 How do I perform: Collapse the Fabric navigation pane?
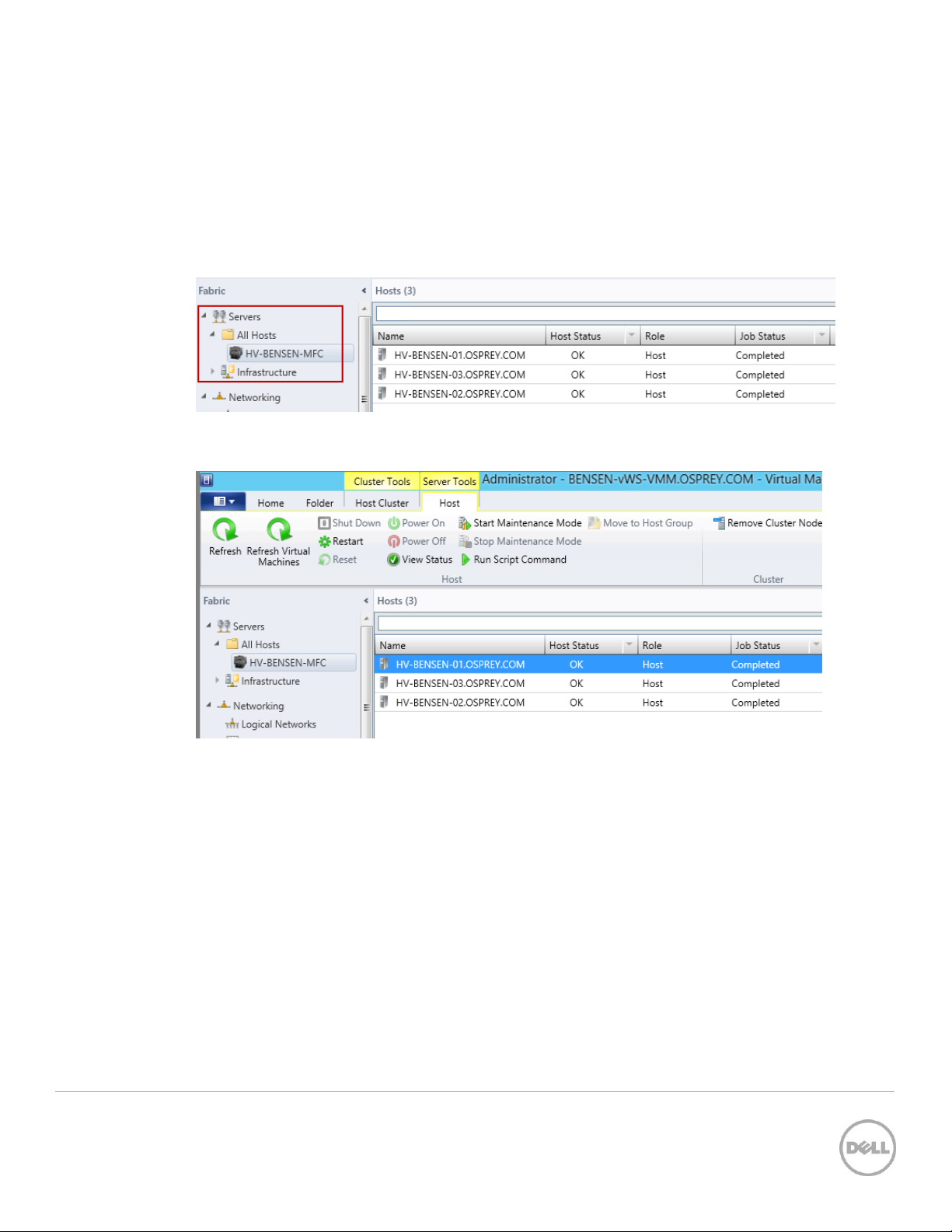(366, 601)
